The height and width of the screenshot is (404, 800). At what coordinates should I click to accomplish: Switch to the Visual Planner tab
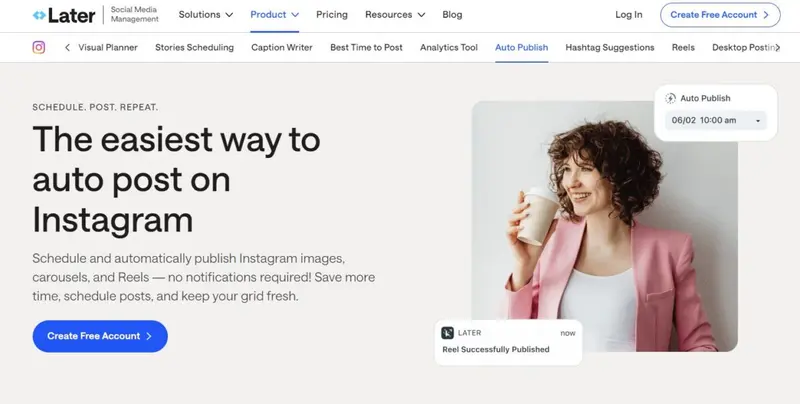(107, 47)
